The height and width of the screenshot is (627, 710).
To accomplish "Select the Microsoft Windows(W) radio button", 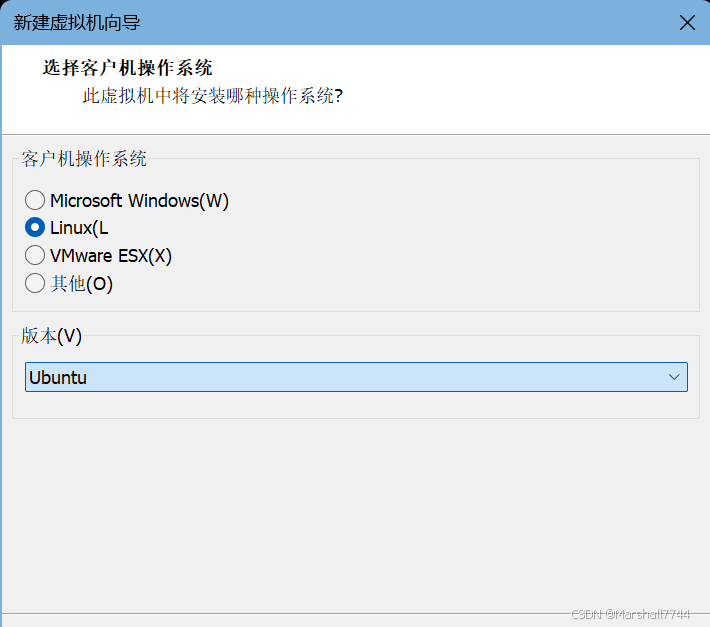I will click(x=35, y=200).
